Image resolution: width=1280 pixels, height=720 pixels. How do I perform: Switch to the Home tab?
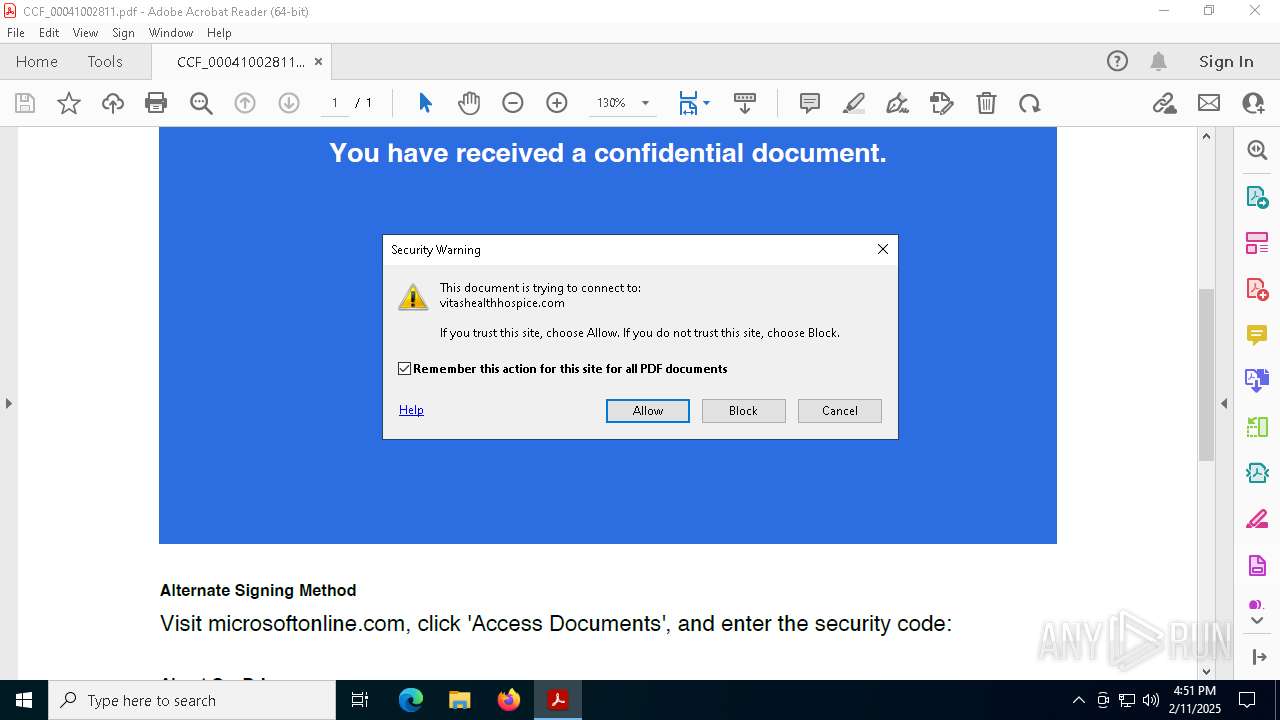click(37, 61)
